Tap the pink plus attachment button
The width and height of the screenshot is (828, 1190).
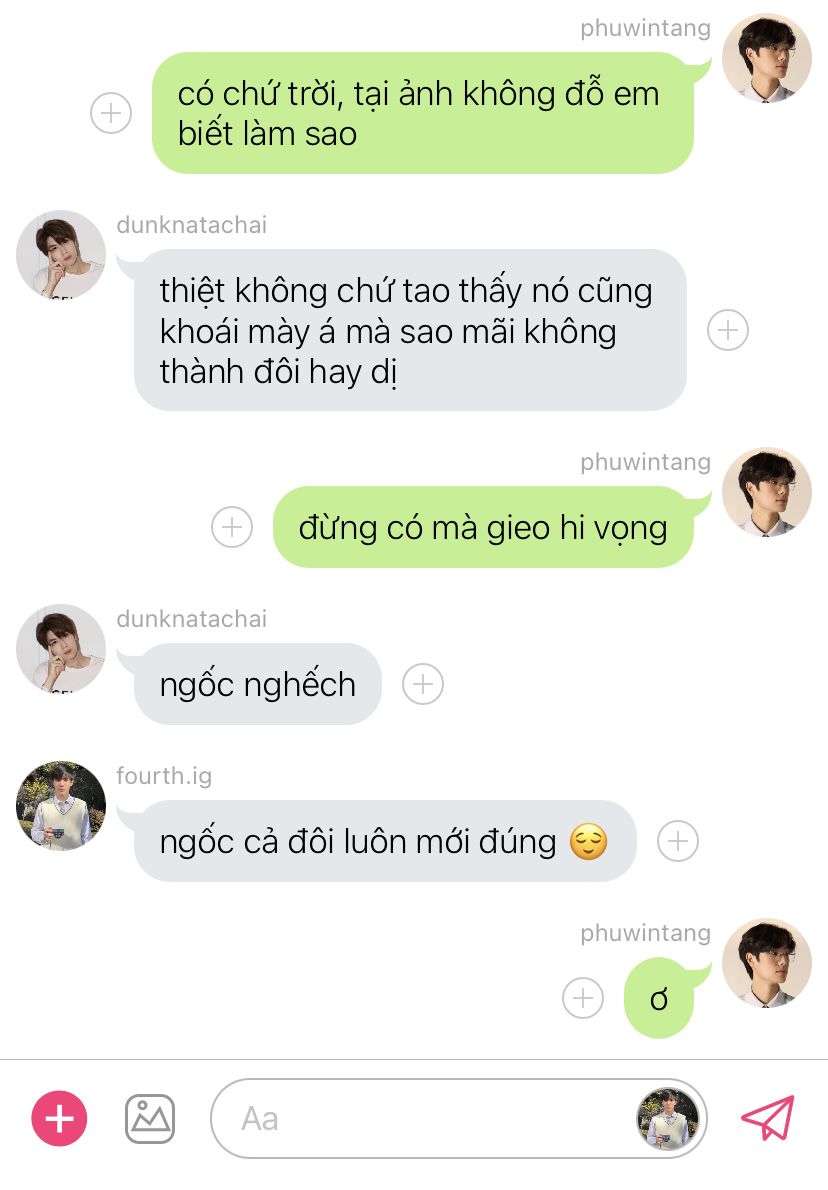tap(59, 1118)
